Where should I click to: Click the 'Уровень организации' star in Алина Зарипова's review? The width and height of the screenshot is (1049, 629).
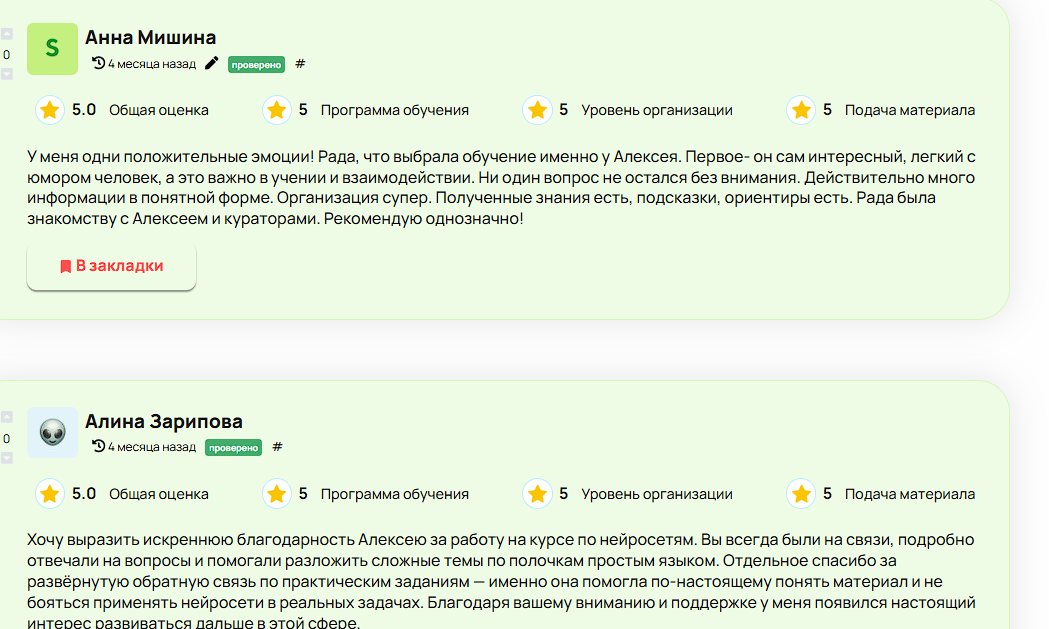tap(537, 494)
